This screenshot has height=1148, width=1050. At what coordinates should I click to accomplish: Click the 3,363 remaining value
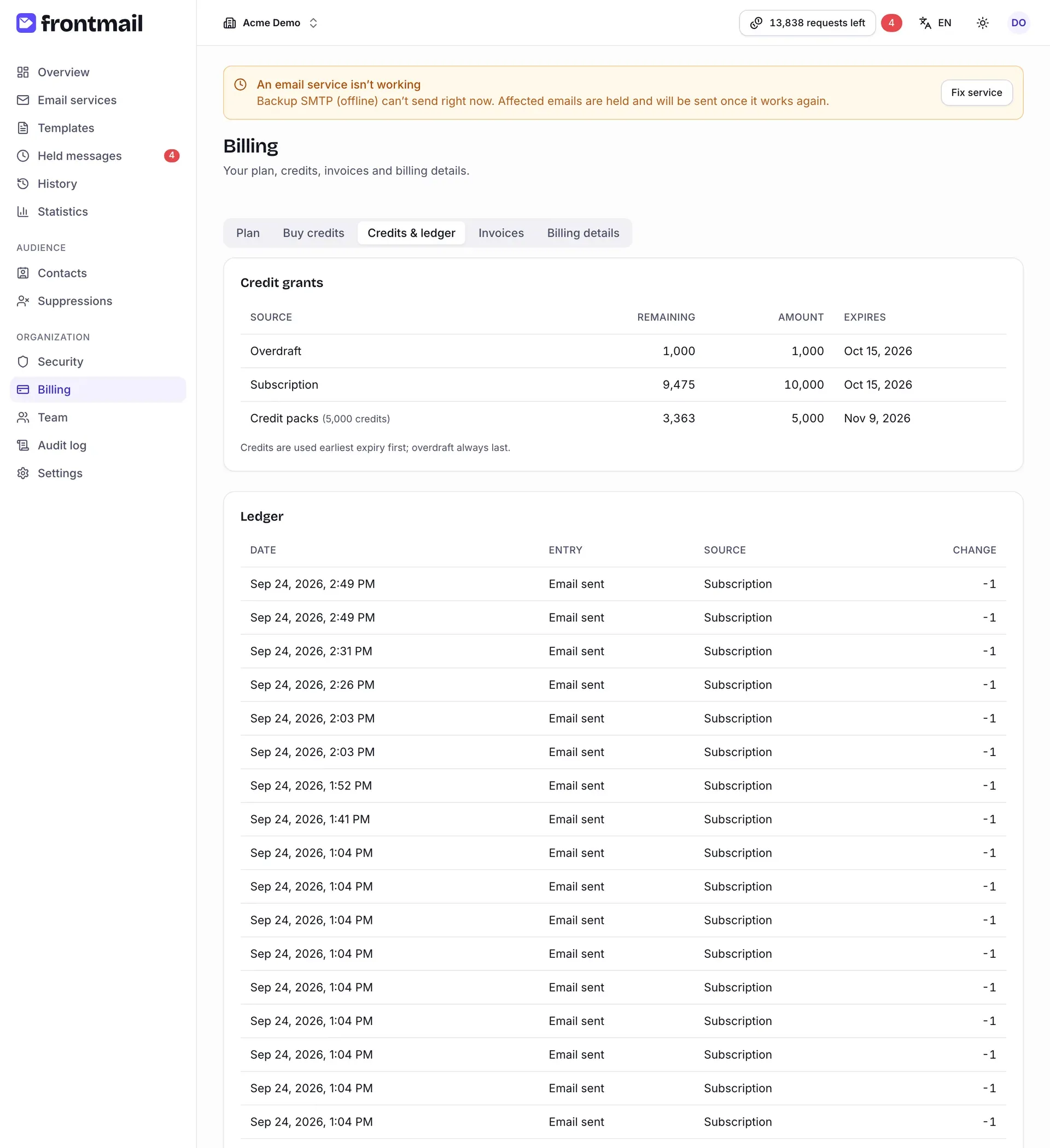point(678,419)
